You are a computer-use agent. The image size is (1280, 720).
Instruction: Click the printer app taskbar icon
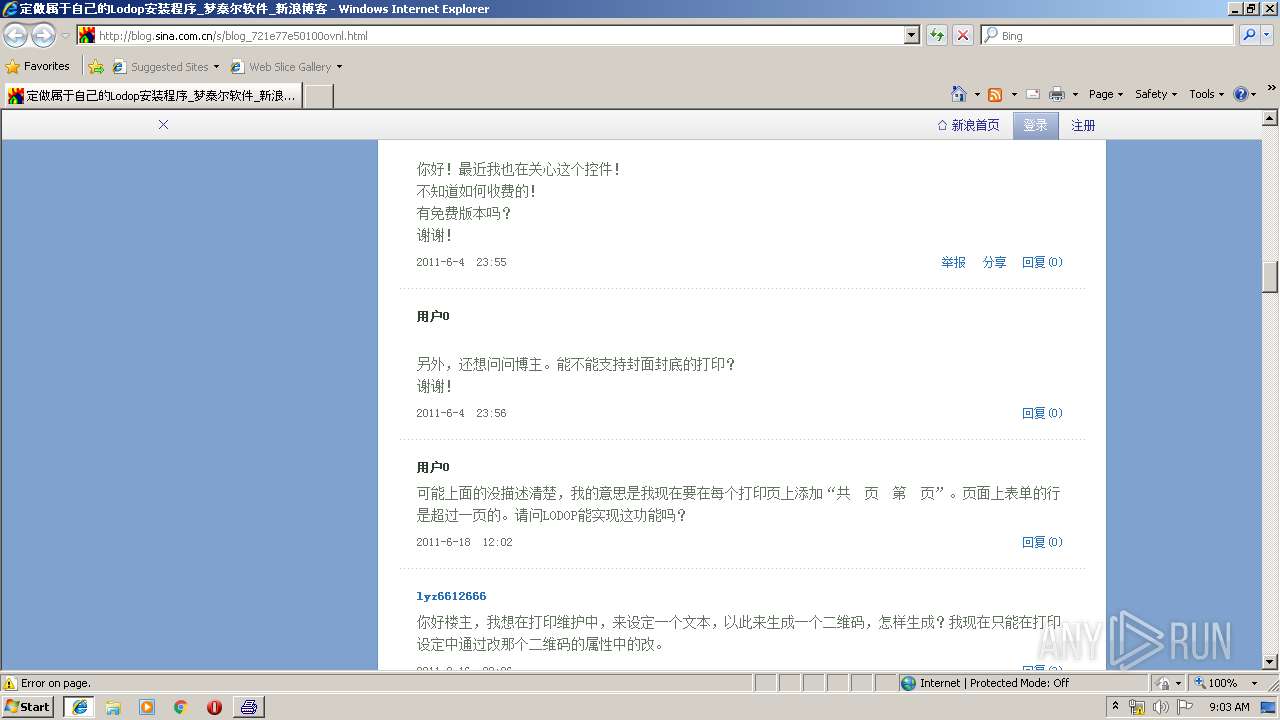coord(249,707)
